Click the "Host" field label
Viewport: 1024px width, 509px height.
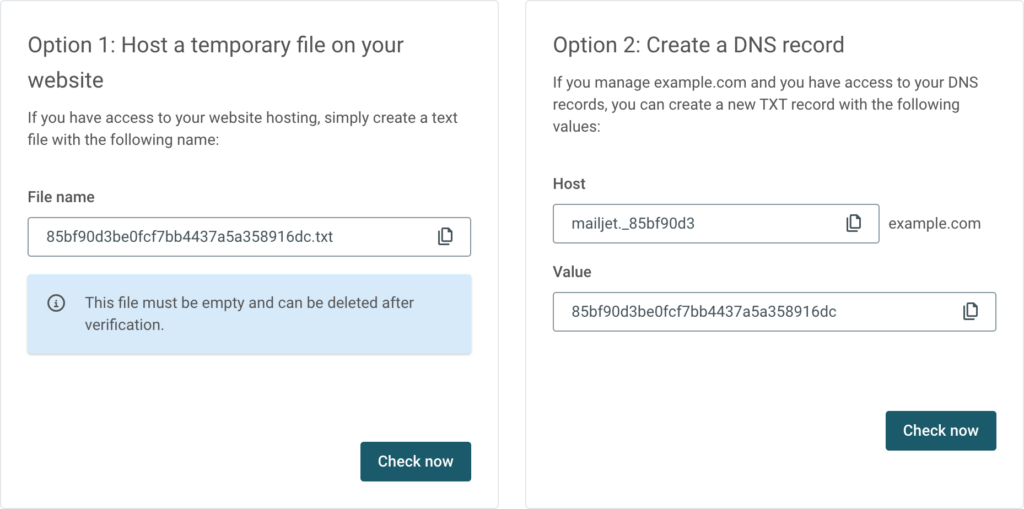[x=569, y=184]
